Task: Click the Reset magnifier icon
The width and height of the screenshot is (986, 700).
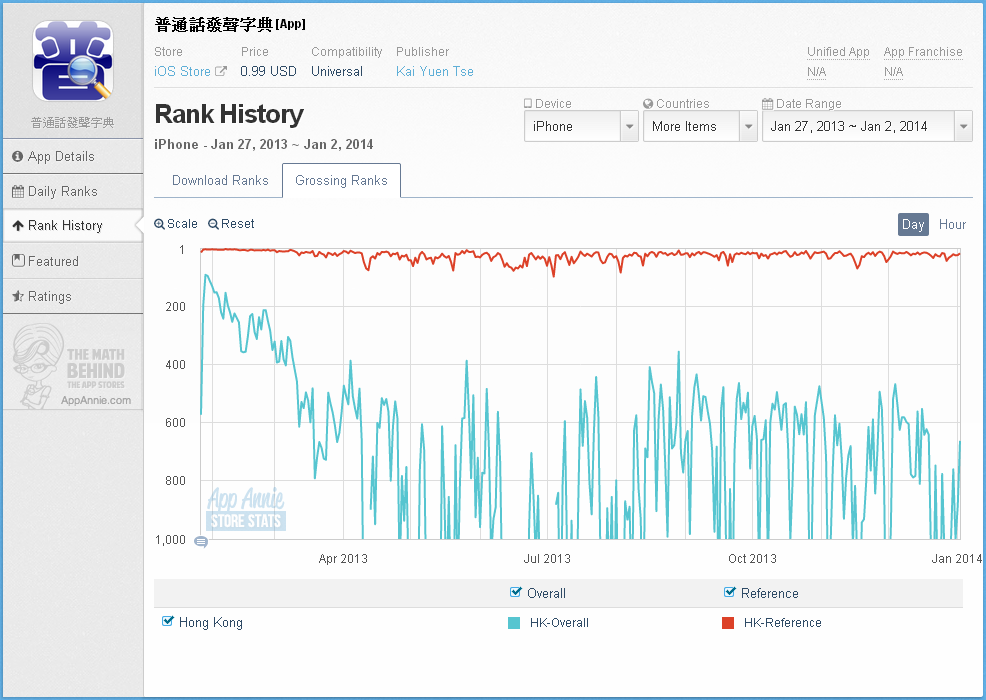Action: (213, 225)
